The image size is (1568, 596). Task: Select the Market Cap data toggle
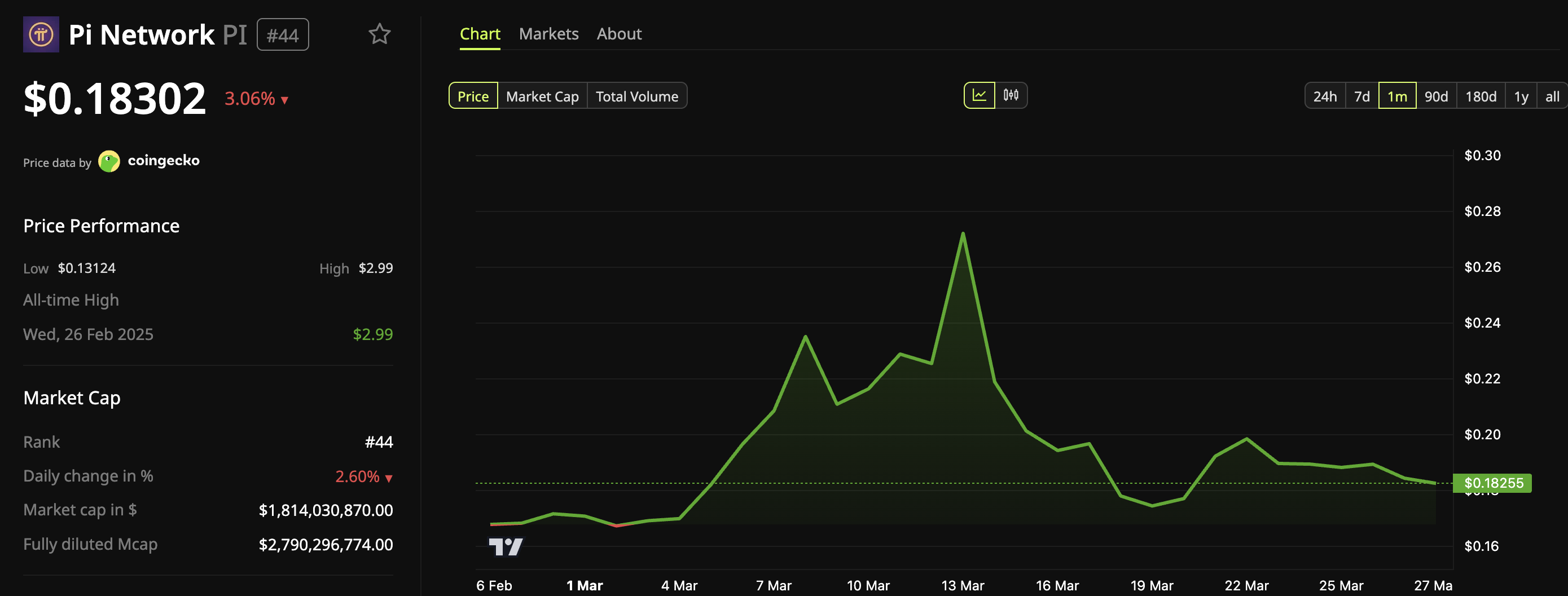(542, 96)
